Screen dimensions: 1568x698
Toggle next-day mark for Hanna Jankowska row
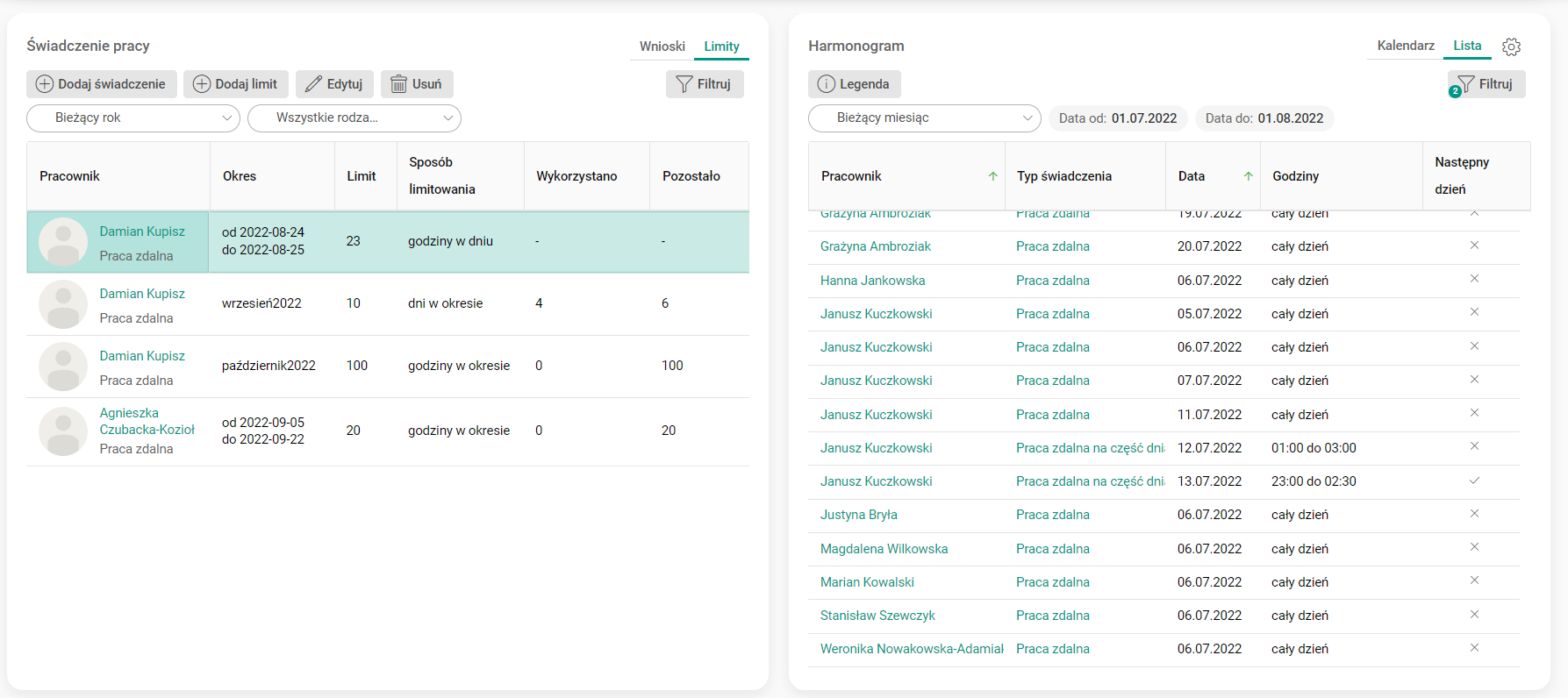[1474, 279]
